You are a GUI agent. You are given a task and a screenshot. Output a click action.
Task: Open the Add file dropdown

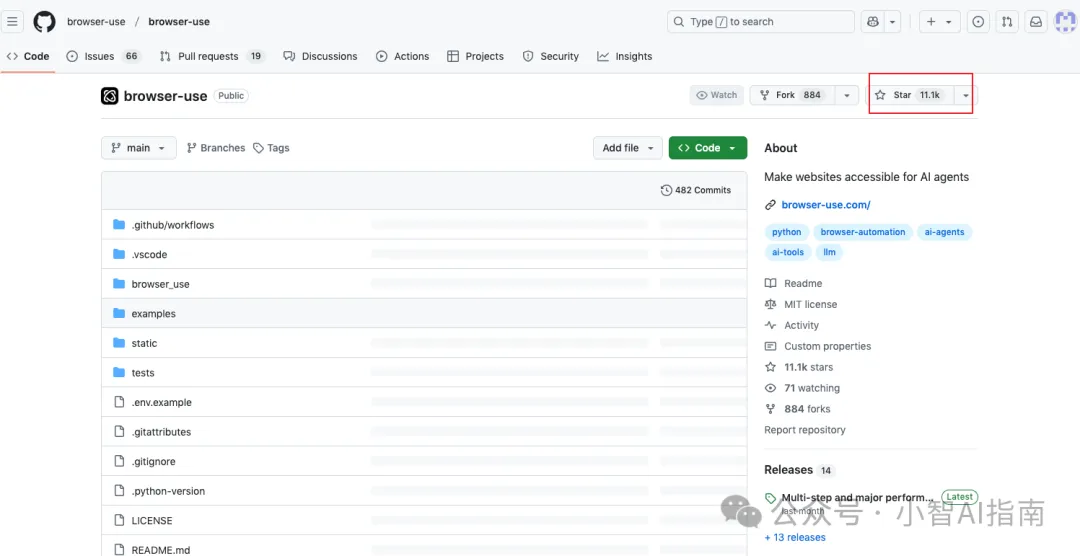628,148
